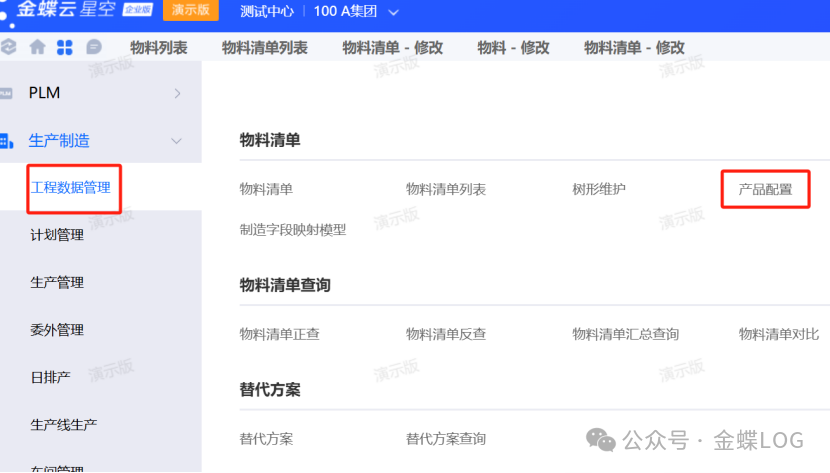Screen dimensions: 830x473
Task: Click the home icon in tab bar
Action: click(38, 47)
